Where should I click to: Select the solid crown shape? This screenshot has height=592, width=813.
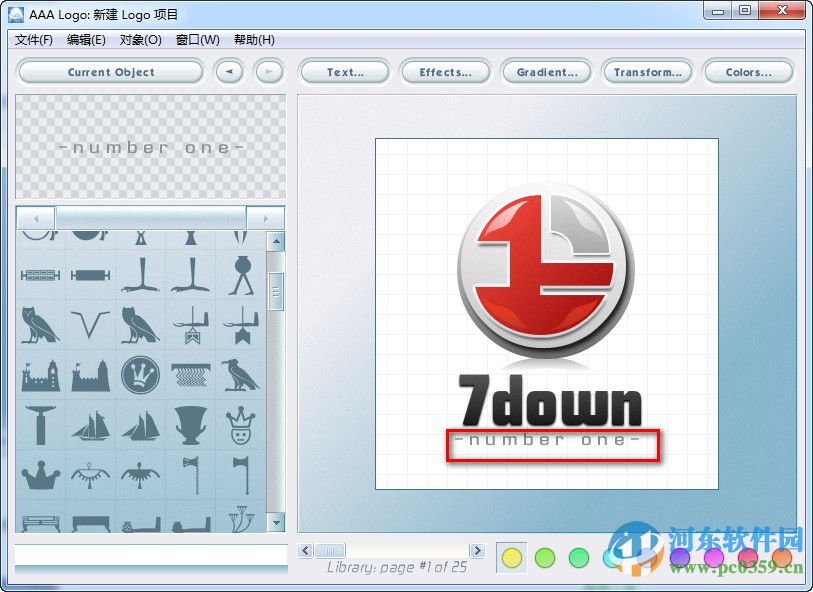point(40,475)
